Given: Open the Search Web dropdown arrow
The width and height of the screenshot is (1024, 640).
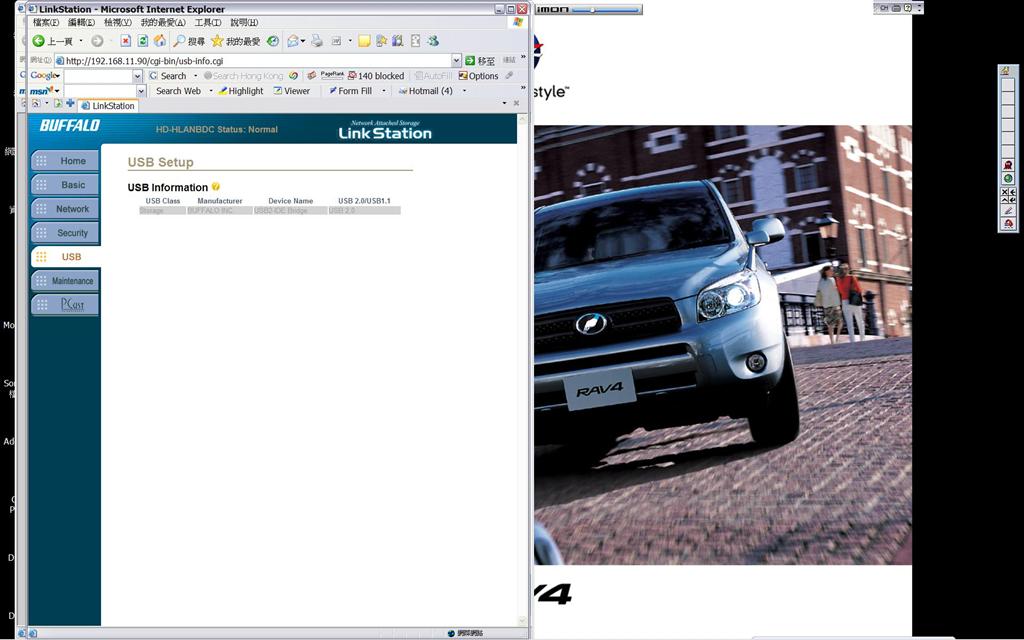Looking at the screenshot, I should click(x=211, y=91).
